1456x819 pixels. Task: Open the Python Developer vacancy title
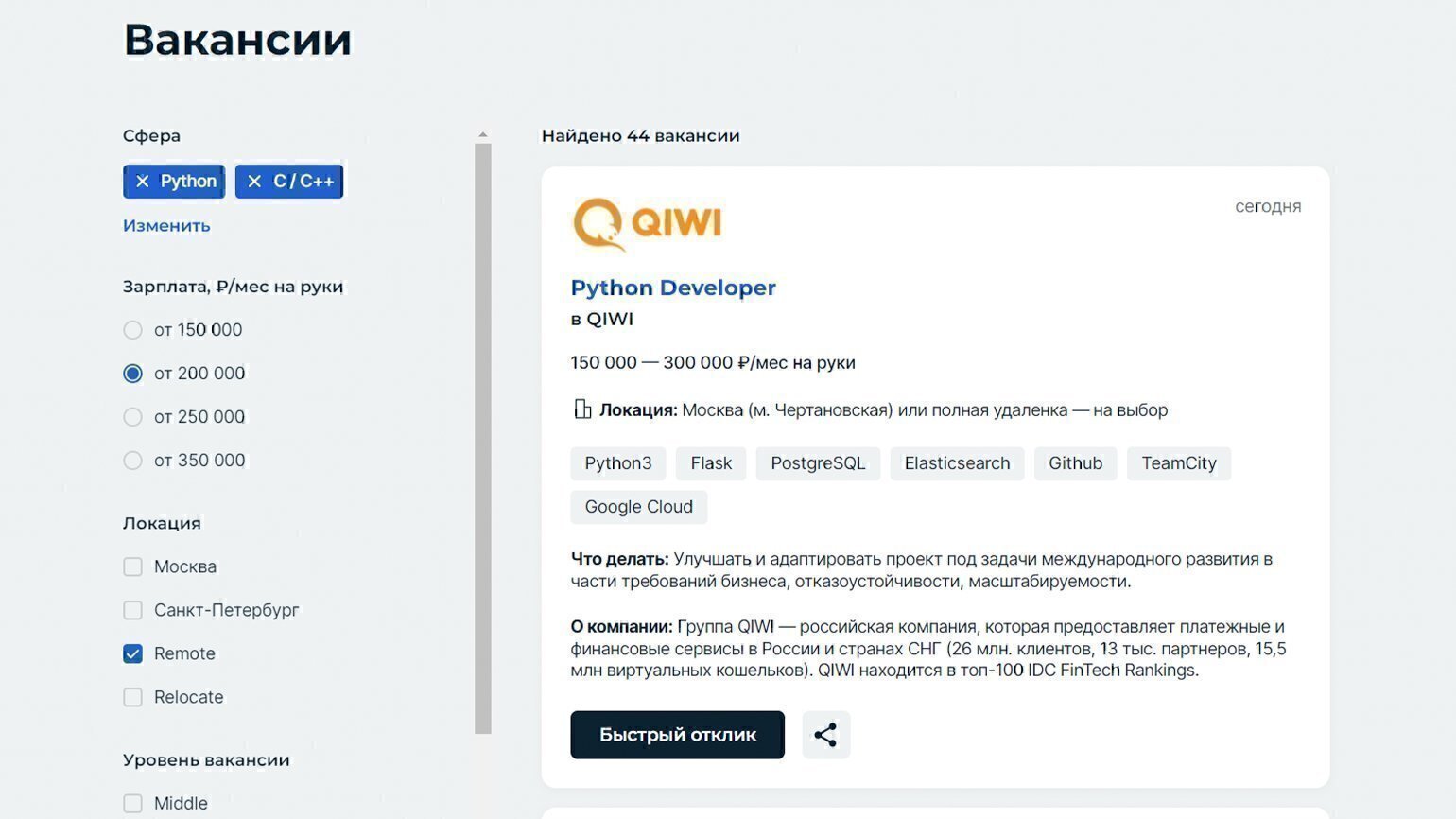tap(672, 288)
